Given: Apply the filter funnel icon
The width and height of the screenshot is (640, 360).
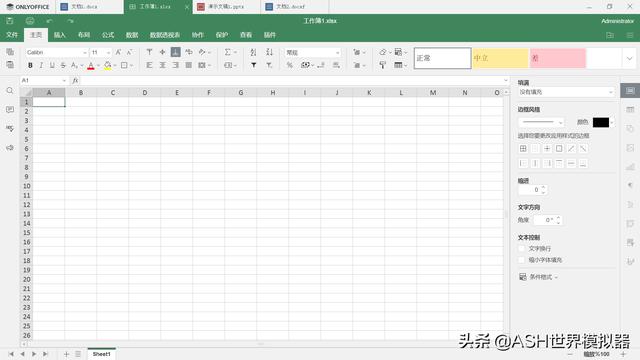Looking at the screenshot, I should [253, 65].
